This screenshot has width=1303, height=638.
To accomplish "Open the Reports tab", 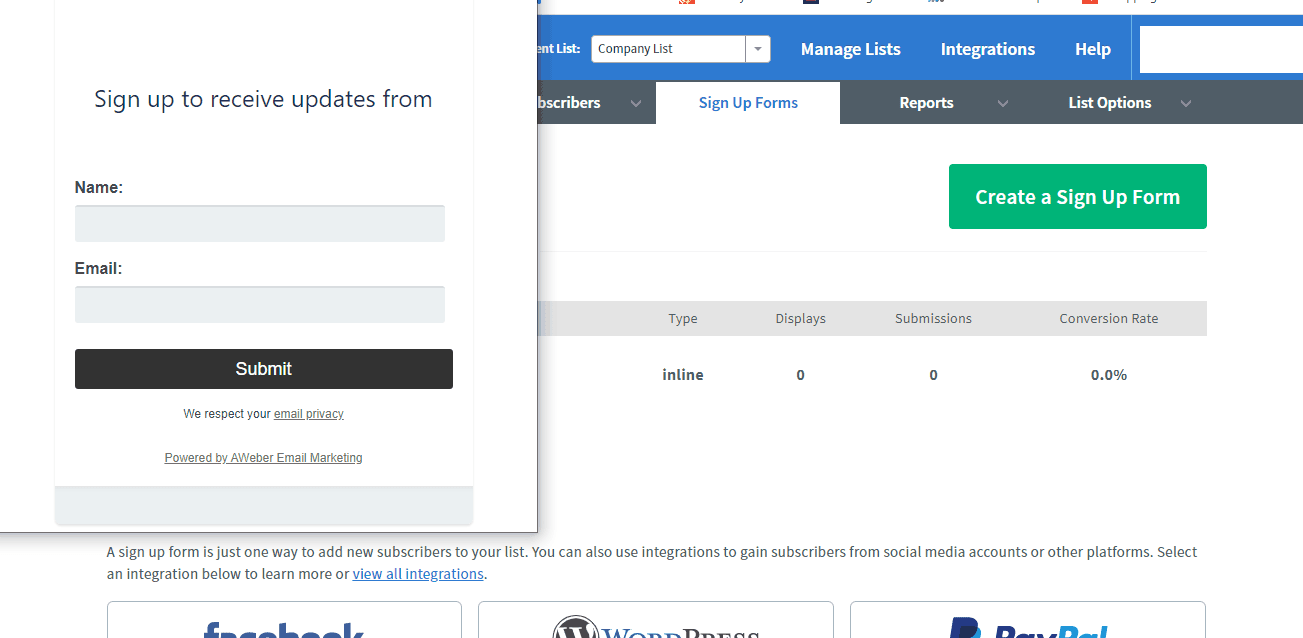I will pos(926,103).
